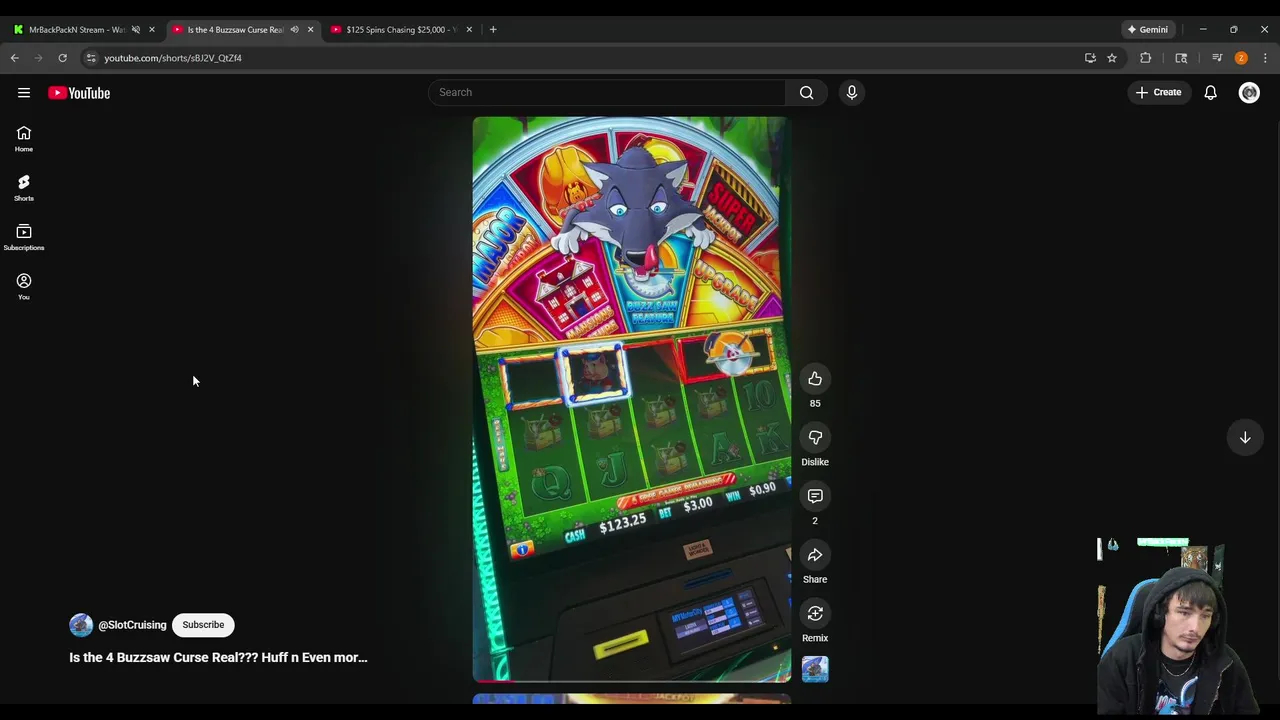Switch to the MrBackPackN Stream tab
The height and width of the screenshot is (720, 1280).
coord(76,30)
